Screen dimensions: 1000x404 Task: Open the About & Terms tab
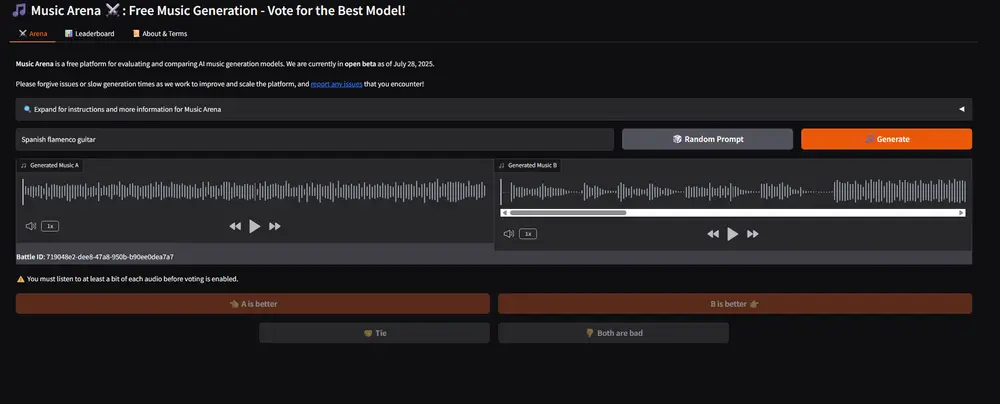(x=160, y=33)
